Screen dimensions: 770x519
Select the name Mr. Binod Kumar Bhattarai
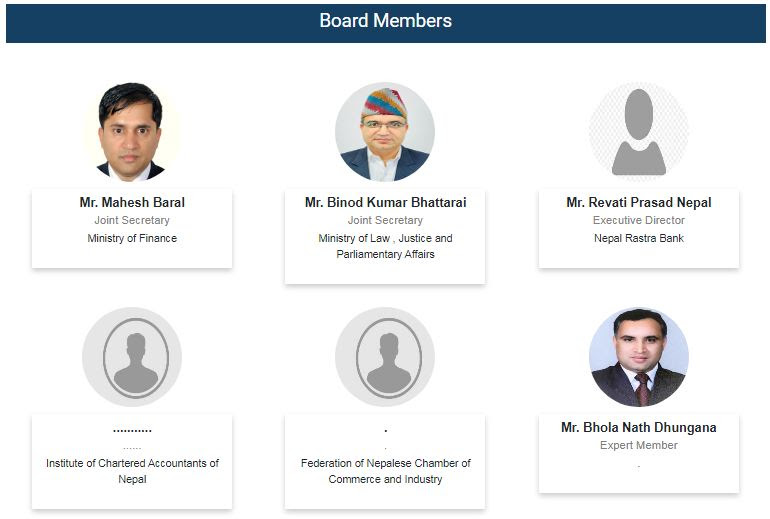click(385, 202)
